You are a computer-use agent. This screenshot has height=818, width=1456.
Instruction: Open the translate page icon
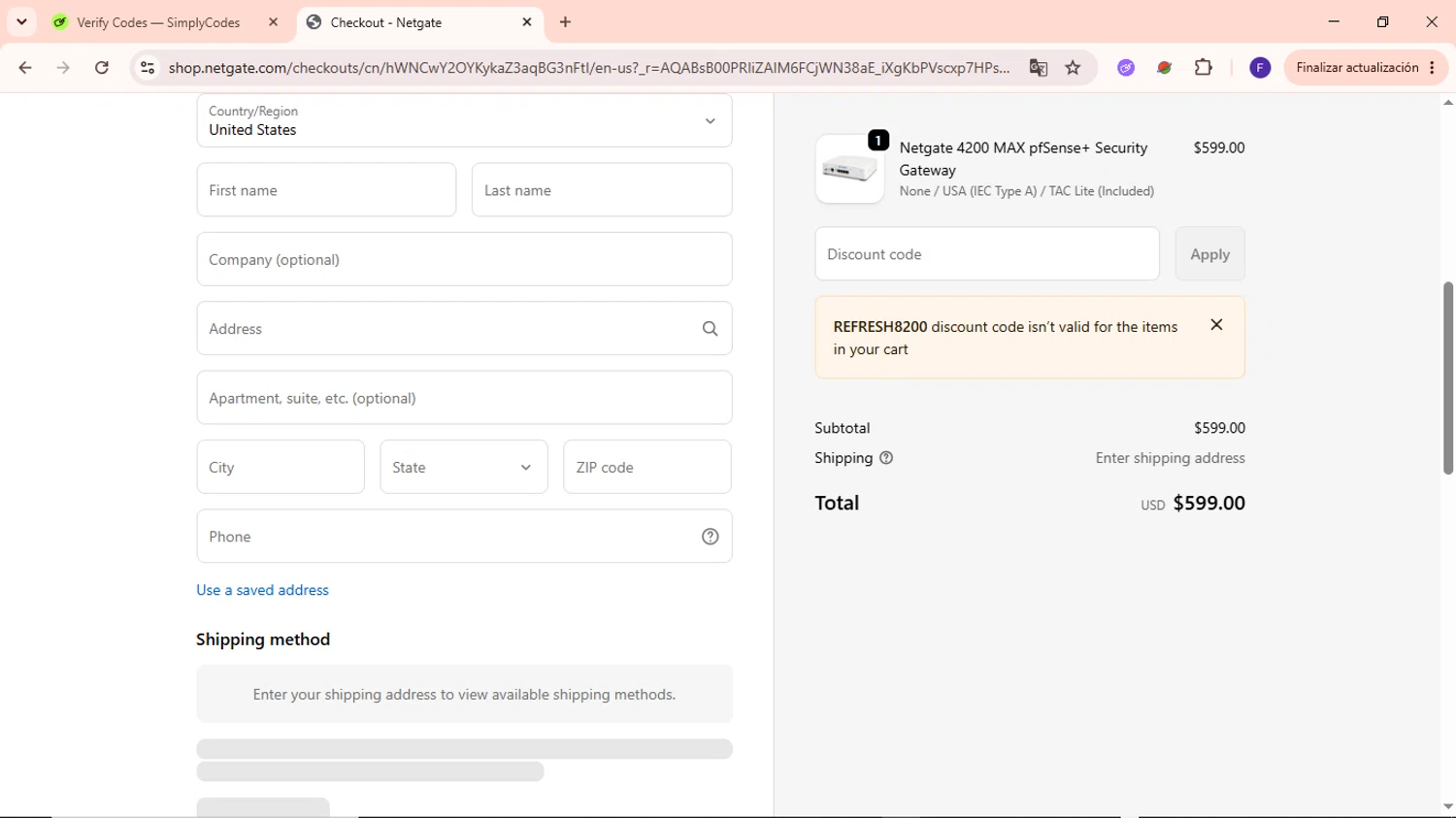pyautogui.click(x=1039, y=68)
